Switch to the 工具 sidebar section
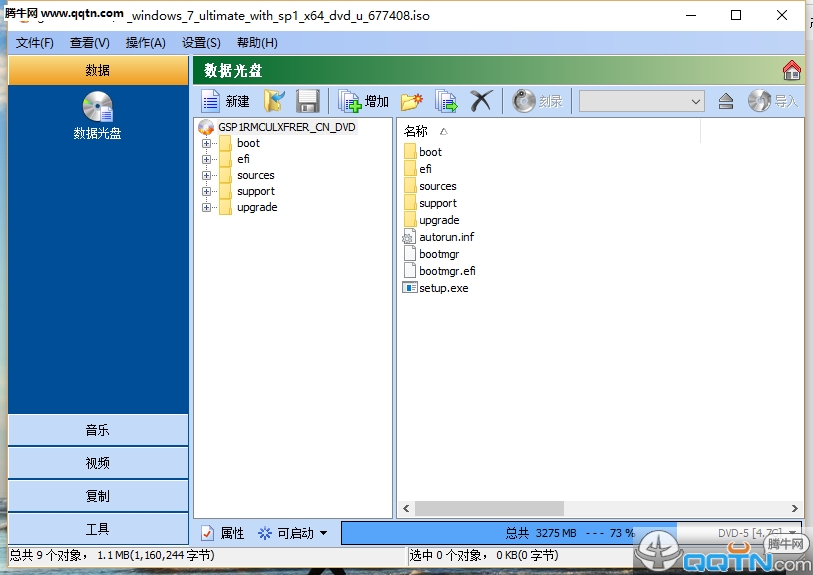Image resolution: width=813 pixels, height=575 pixels. click(98, 528)
